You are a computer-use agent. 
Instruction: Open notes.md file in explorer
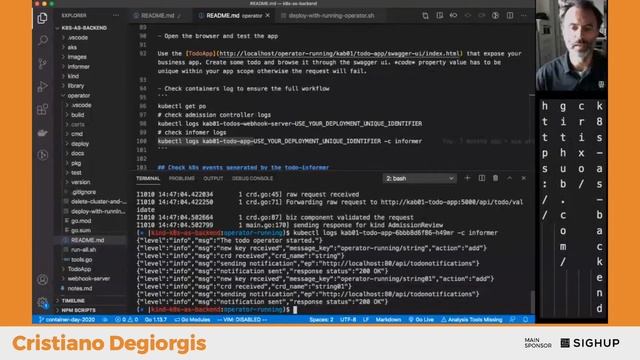click(x=79, y=288)
